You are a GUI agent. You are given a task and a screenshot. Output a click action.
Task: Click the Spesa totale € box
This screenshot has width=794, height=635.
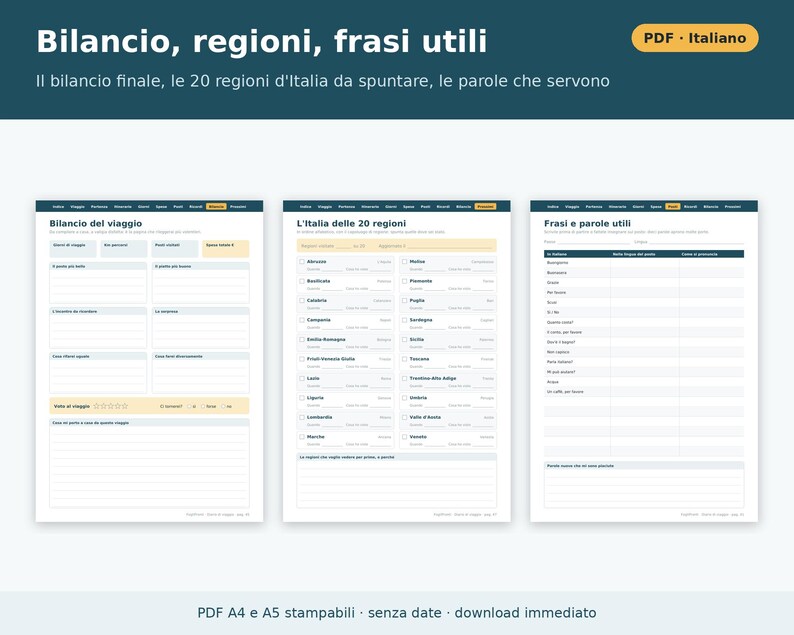(x=226, y=249)
